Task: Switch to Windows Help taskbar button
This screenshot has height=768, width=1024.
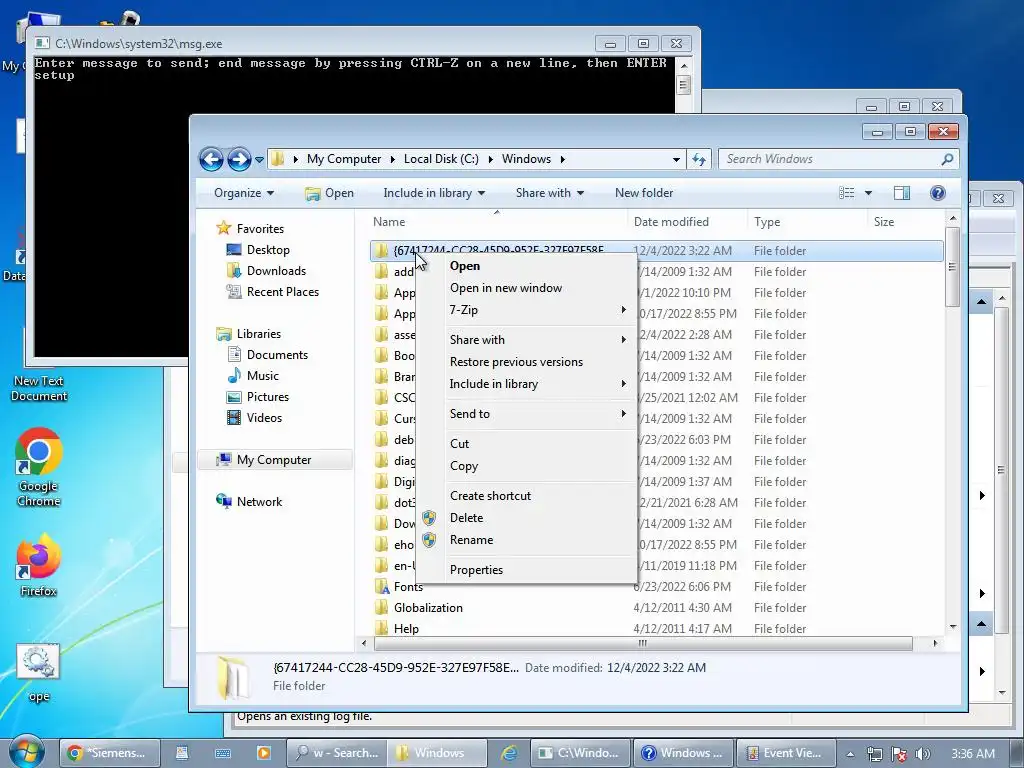Action: click(683, 753)
